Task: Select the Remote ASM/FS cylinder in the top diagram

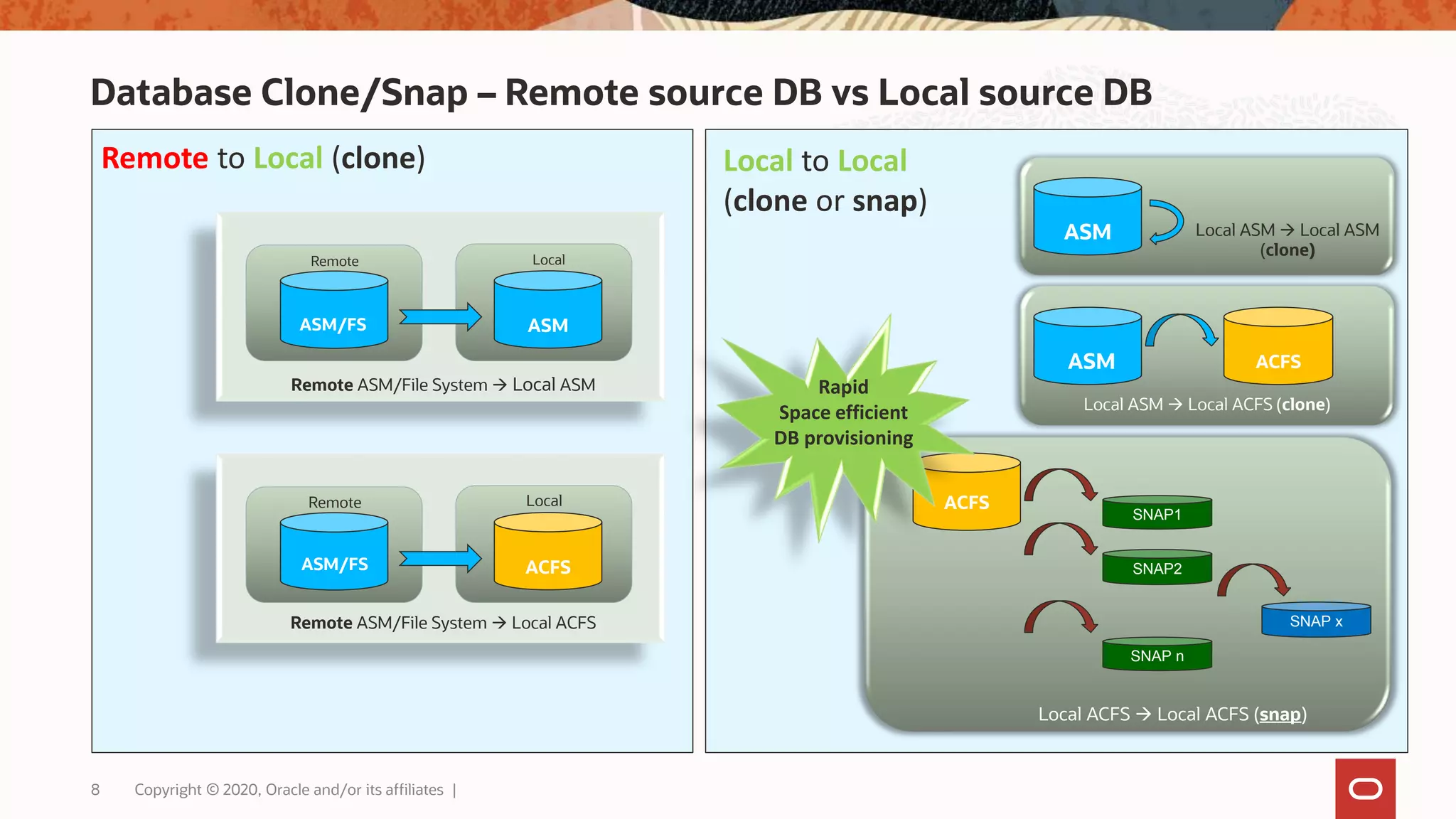Action: (x=334, y=310)
